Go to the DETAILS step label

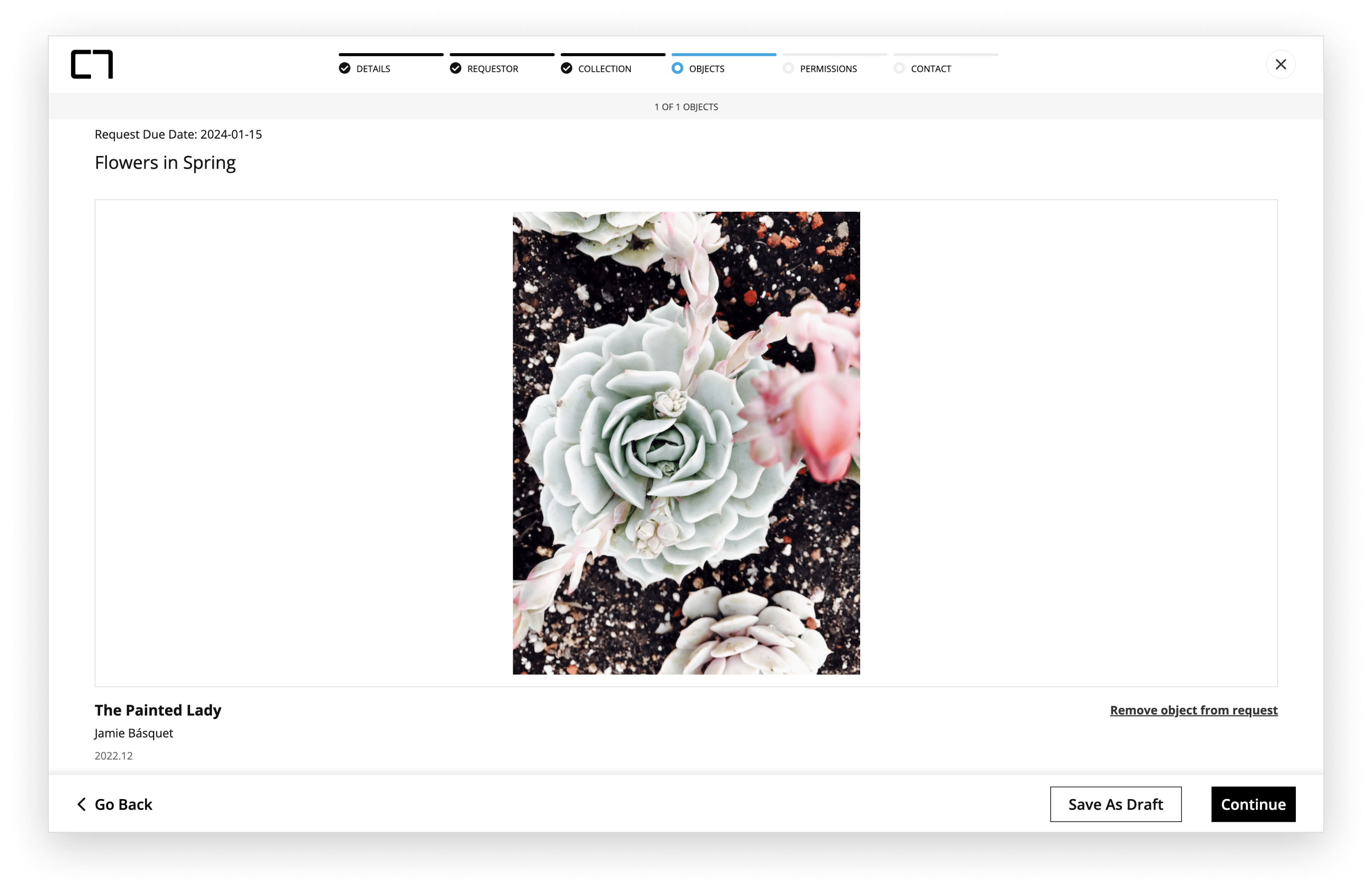[373, 69]
